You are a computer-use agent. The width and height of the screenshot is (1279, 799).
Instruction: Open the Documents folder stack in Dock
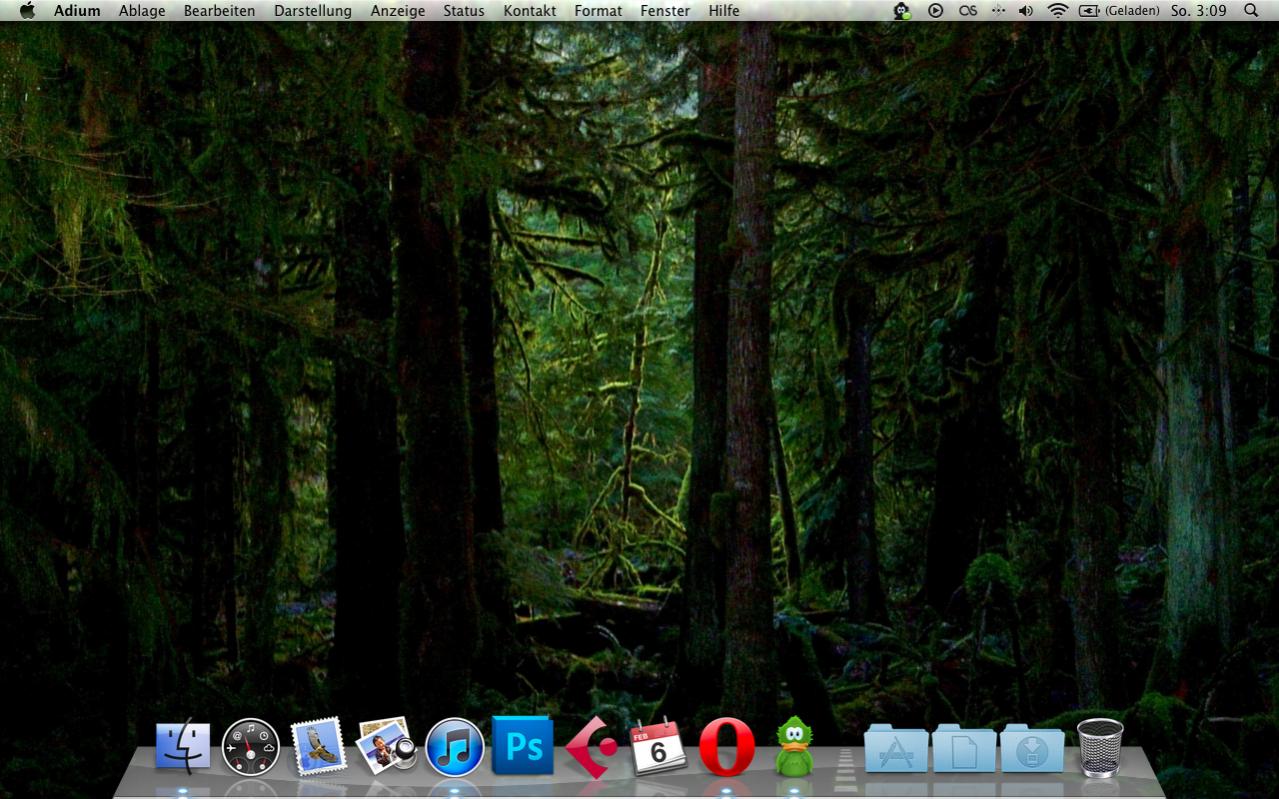964,748
